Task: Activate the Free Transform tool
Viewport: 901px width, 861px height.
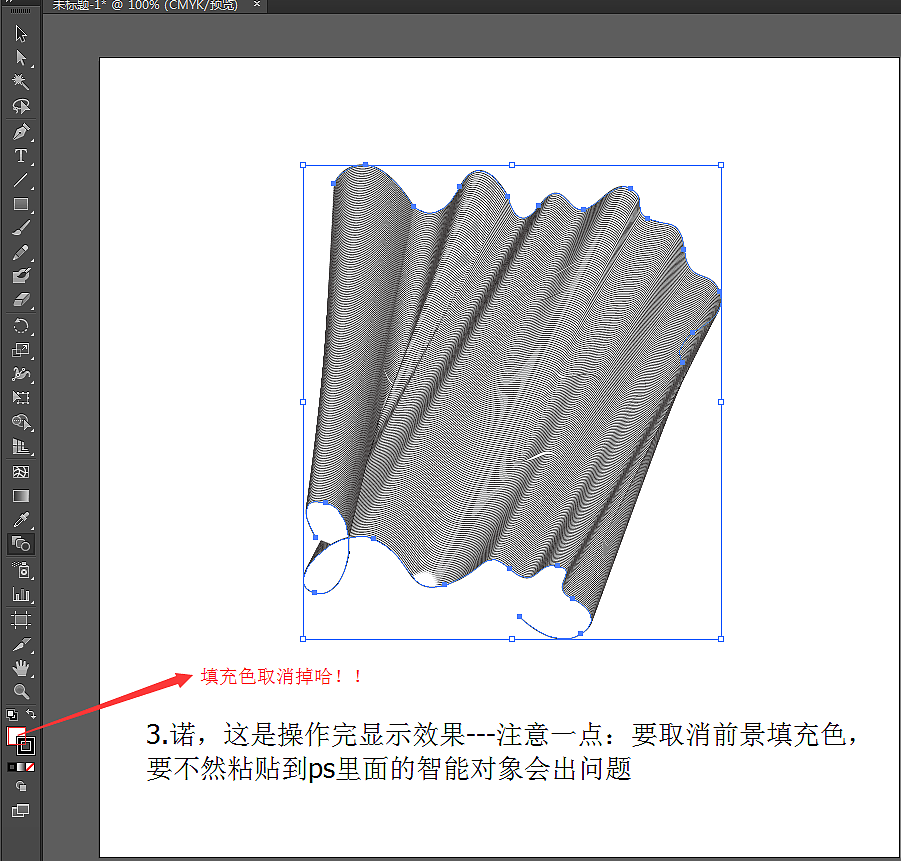Action: click(x=21, y=398)
